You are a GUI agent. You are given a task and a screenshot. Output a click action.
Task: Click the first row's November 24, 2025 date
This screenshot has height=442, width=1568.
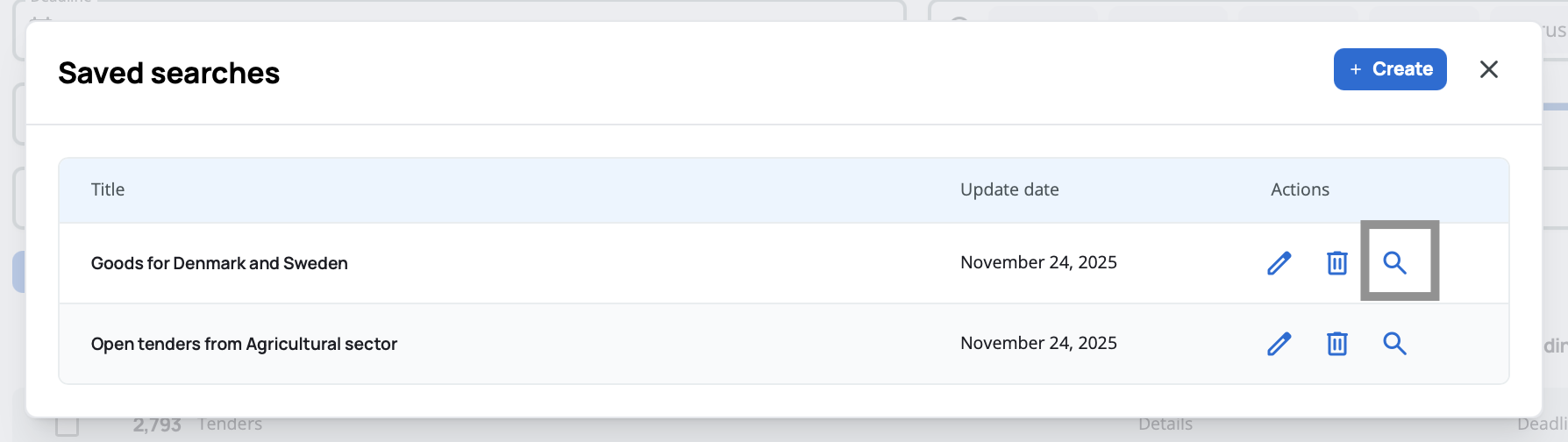click(x=1038, y=262)
